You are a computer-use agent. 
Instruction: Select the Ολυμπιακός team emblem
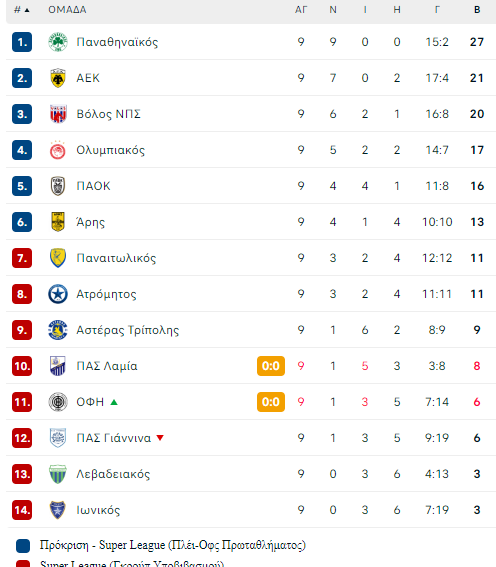point(58,150)
